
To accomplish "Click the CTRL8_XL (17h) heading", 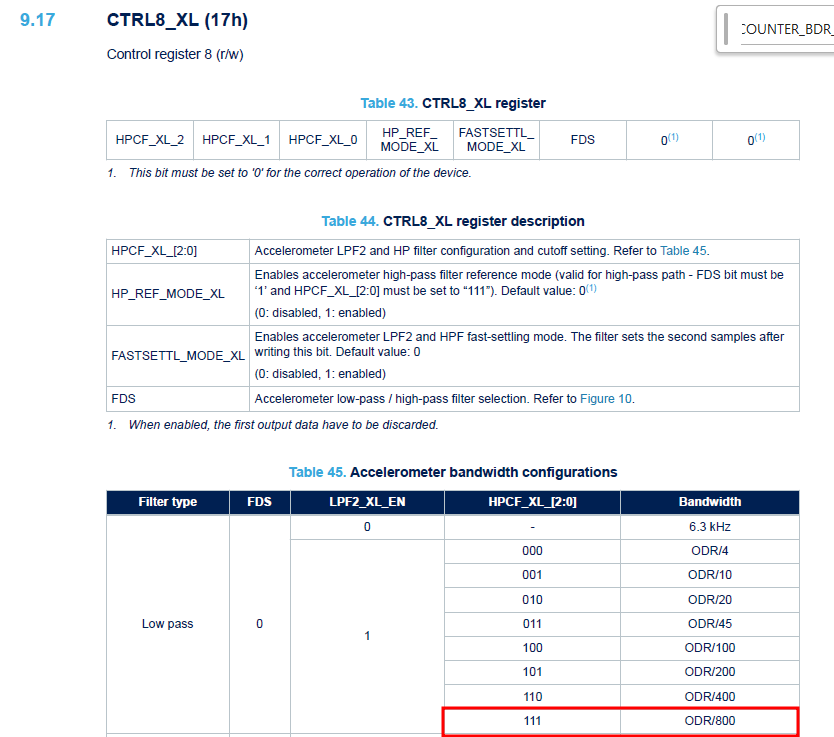I will point(182,19).
